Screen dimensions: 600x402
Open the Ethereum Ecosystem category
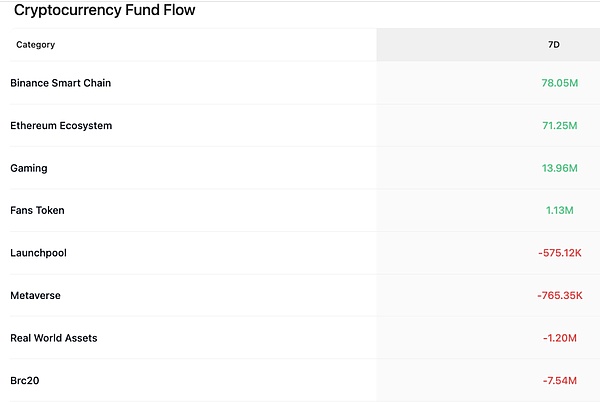pos(61,126)
